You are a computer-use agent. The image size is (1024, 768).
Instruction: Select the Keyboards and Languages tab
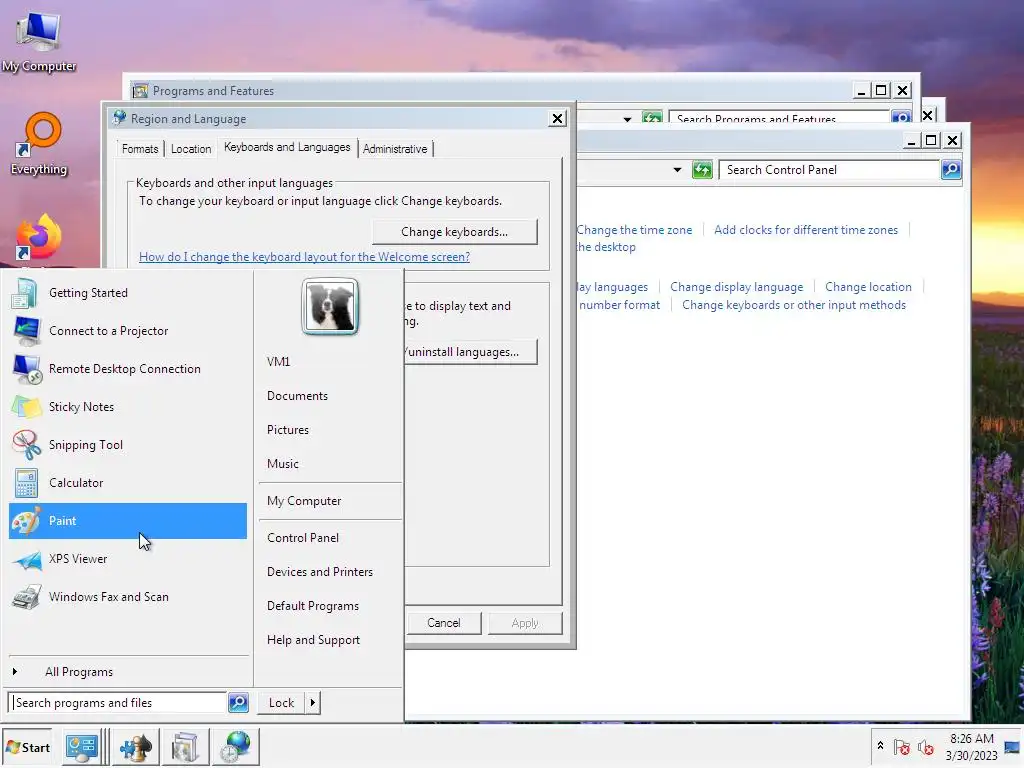pos(287,148)
